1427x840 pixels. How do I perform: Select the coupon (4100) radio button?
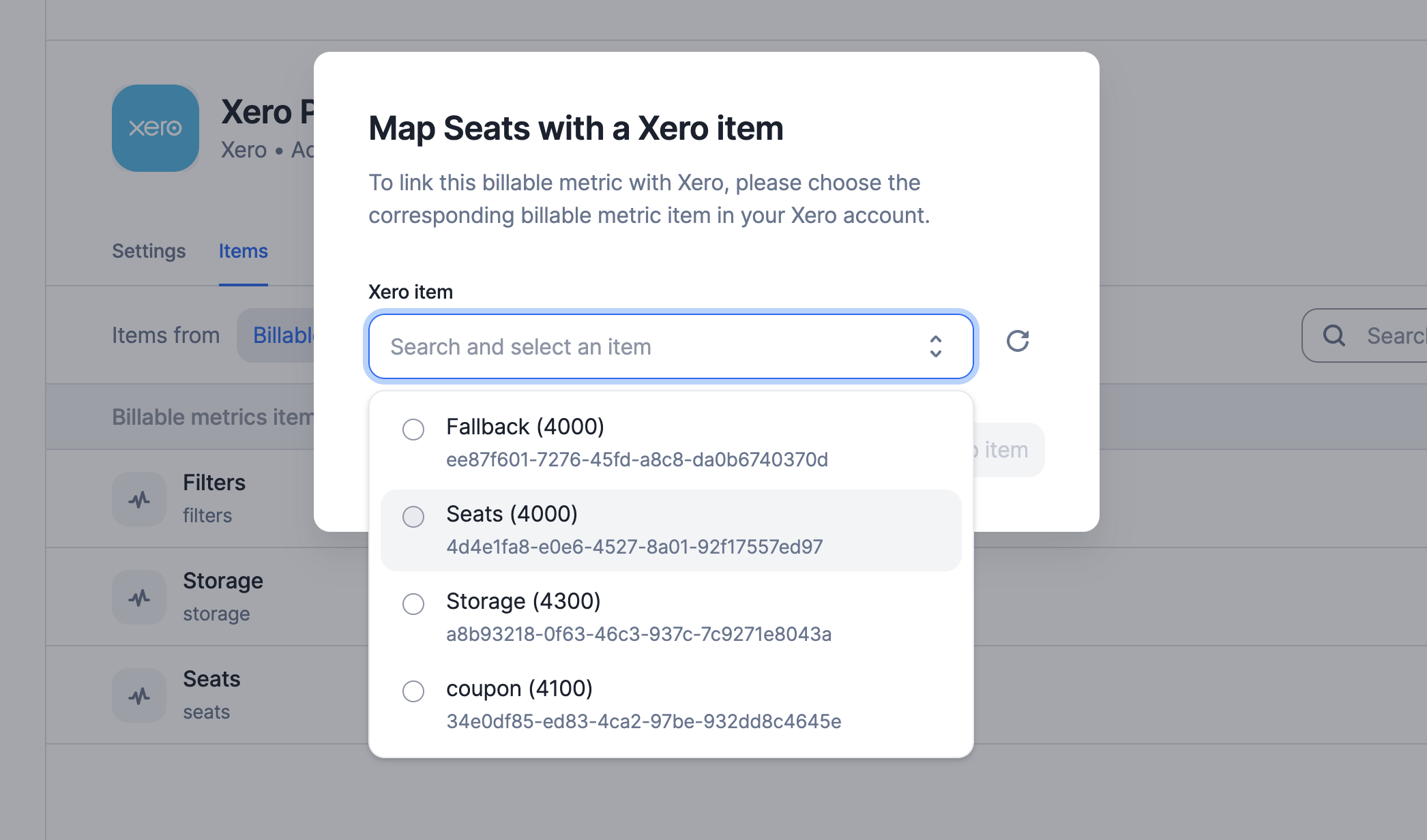(x=413, y=691)
